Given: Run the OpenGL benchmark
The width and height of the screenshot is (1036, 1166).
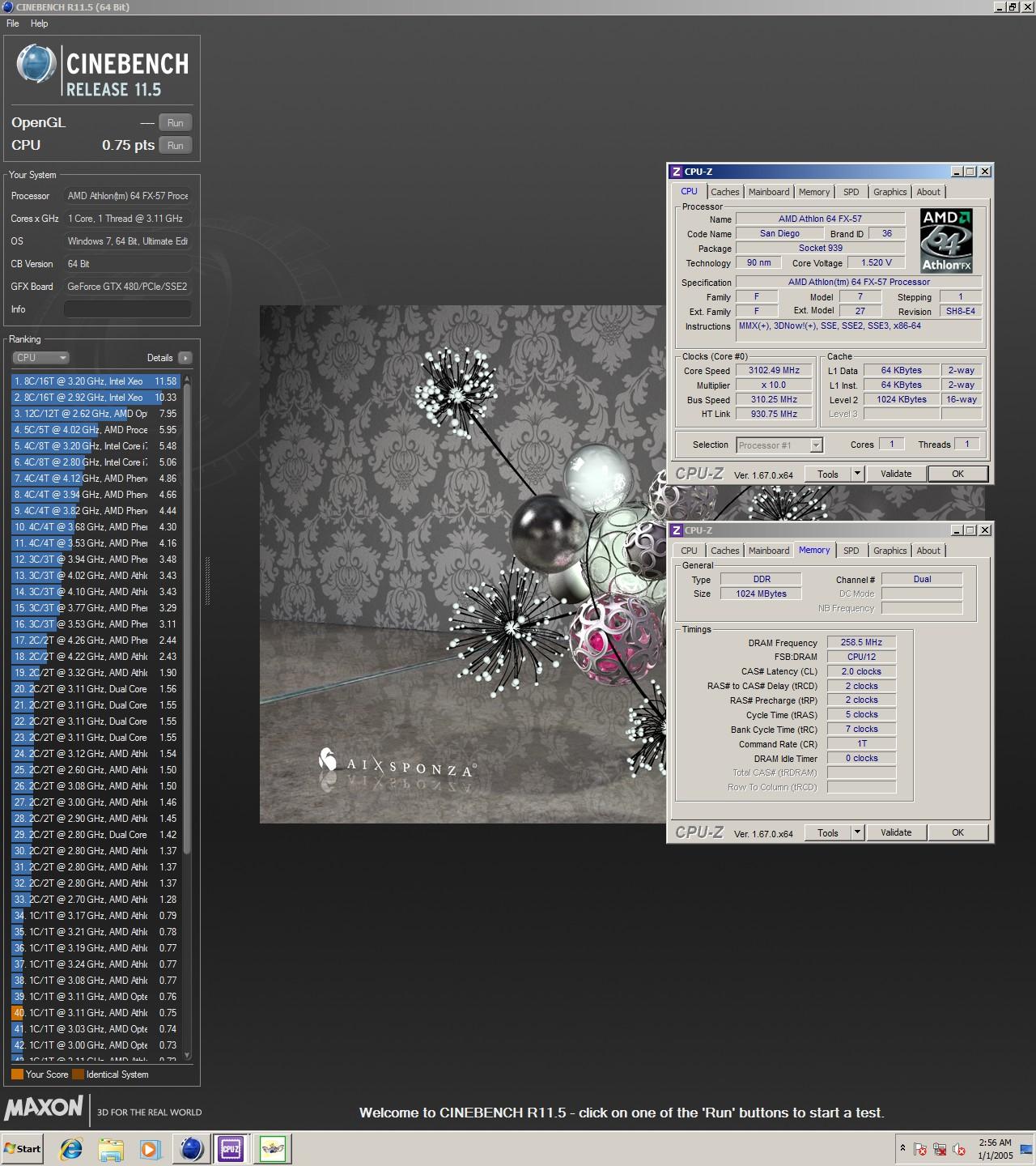Looking at the screenshot, I should [176, 122].
